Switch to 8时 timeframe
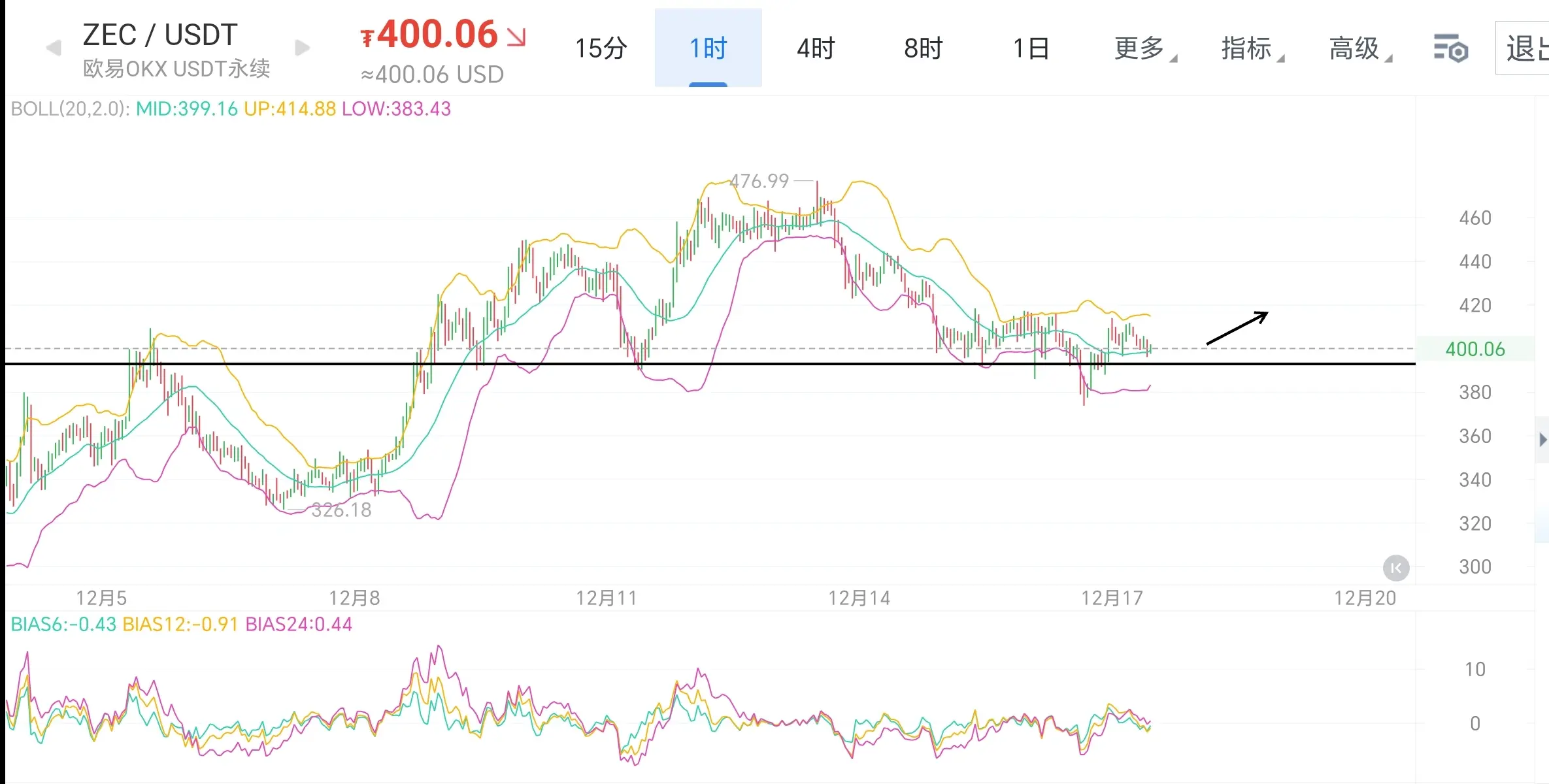Viewport: 1549px width, 784px height. pyautogui.click(x=923, y=48)
